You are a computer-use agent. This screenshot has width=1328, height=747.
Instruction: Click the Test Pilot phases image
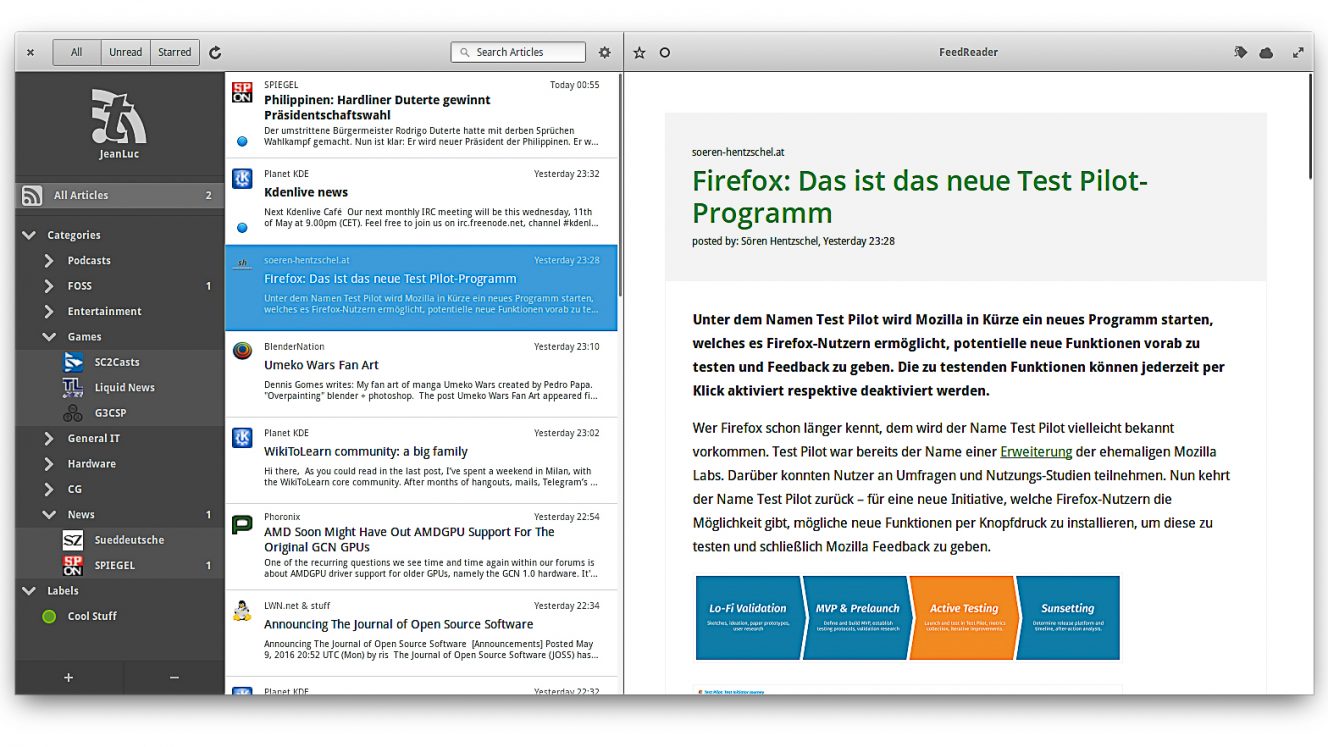click(x=907, y=617)
